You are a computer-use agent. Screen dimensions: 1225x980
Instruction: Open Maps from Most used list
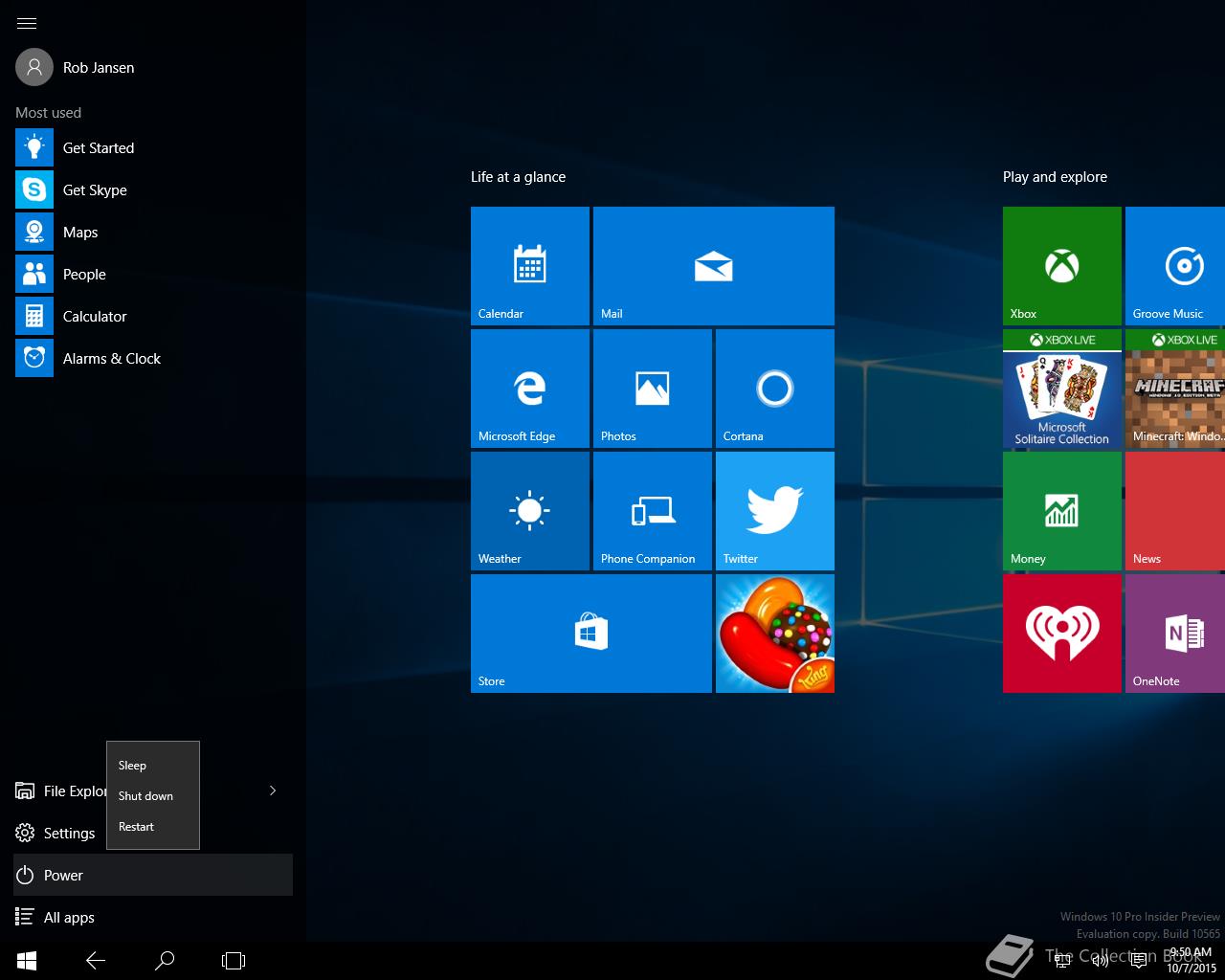(153, 232)
